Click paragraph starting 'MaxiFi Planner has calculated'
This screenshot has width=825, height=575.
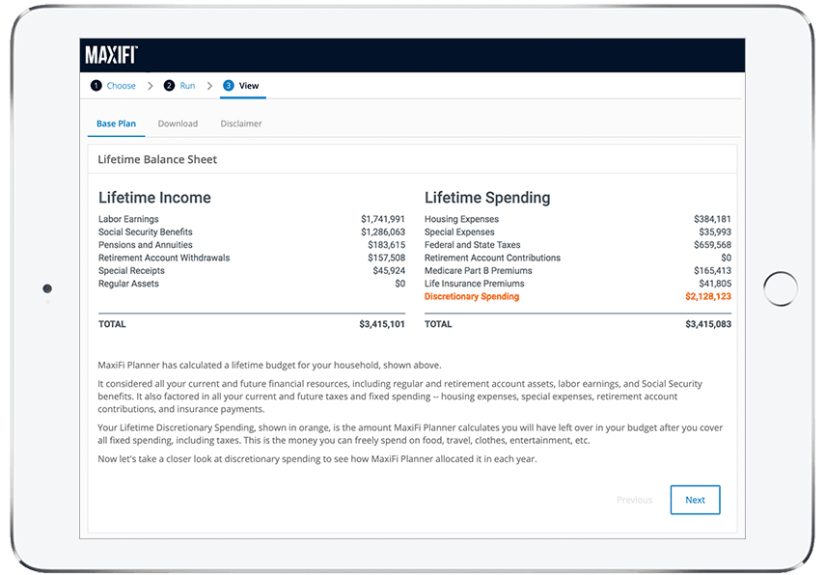point(269,365)
